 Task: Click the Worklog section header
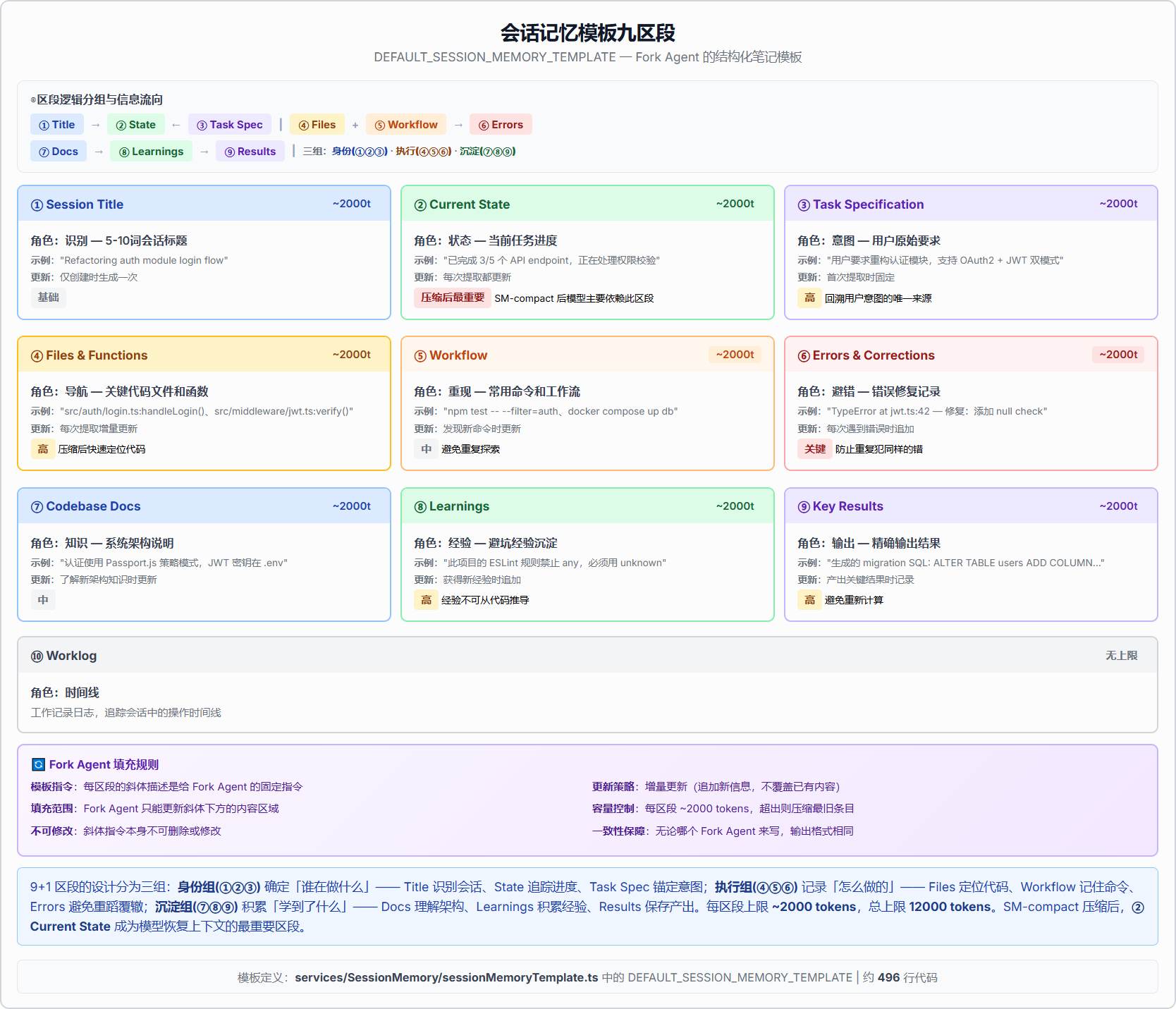click(x=587, y=656)
